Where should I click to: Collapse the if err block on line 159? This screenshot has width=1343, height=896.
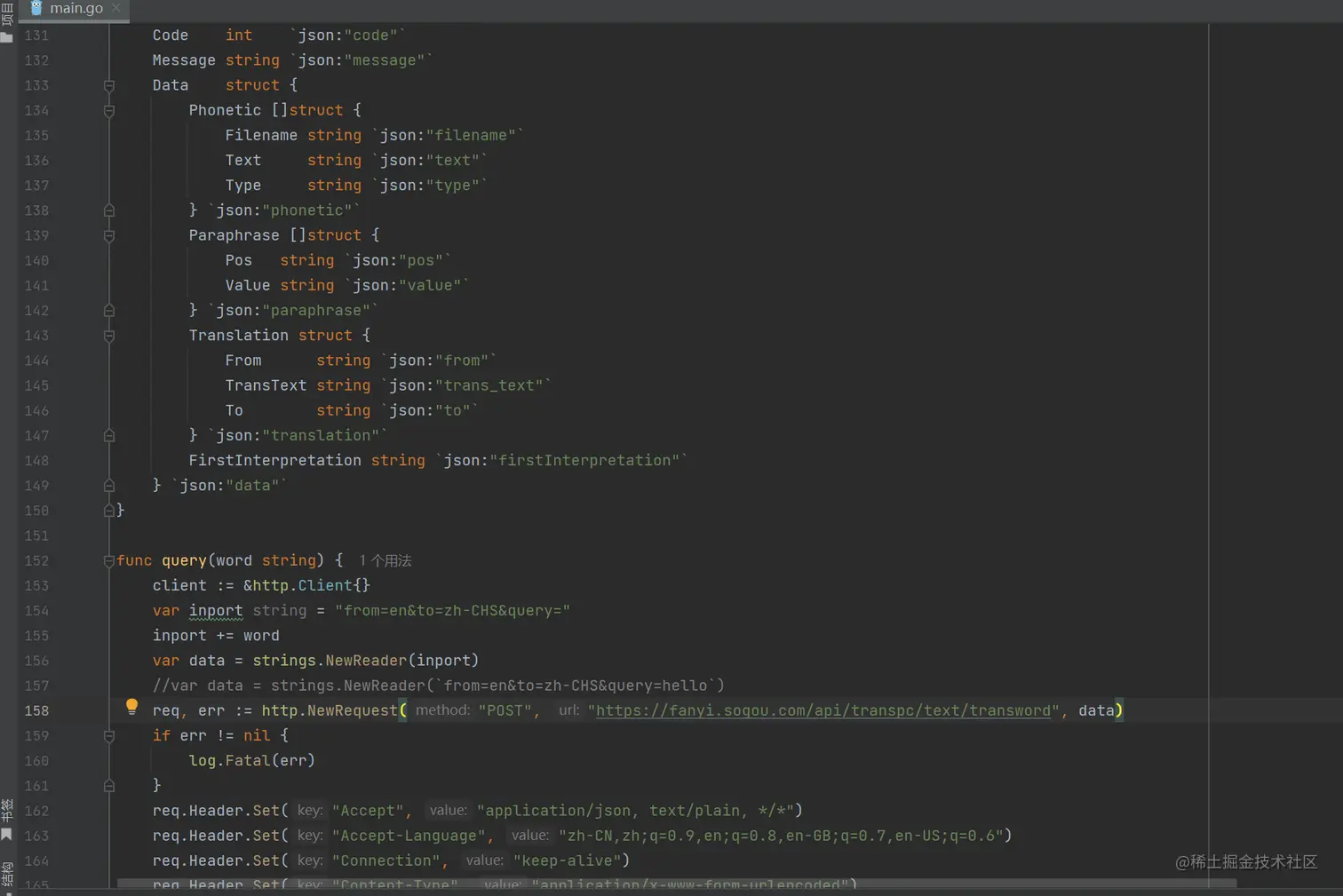point(109,736)
